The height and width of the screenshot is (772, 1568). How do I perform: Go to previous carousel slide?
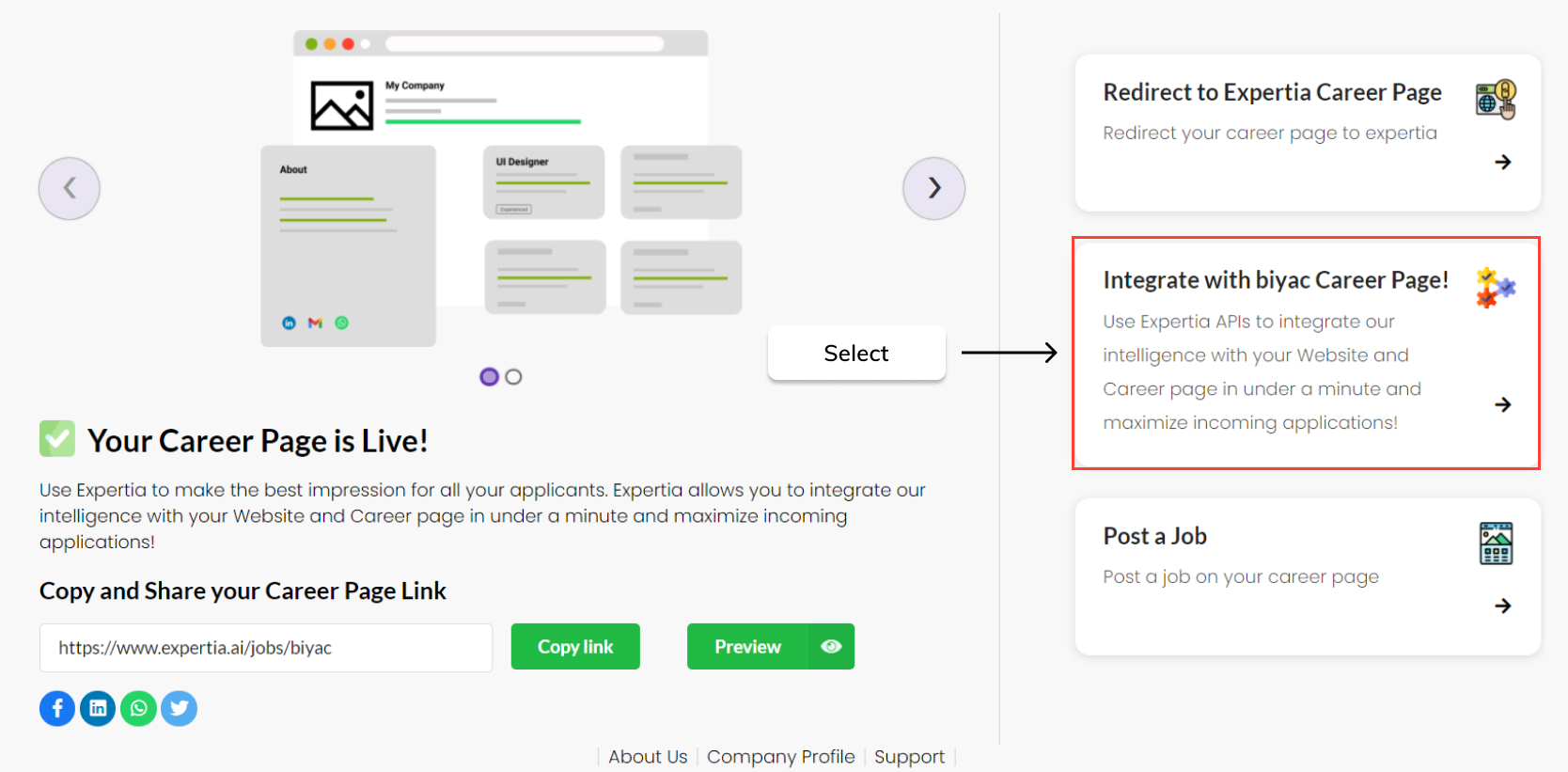coord(70,188)
